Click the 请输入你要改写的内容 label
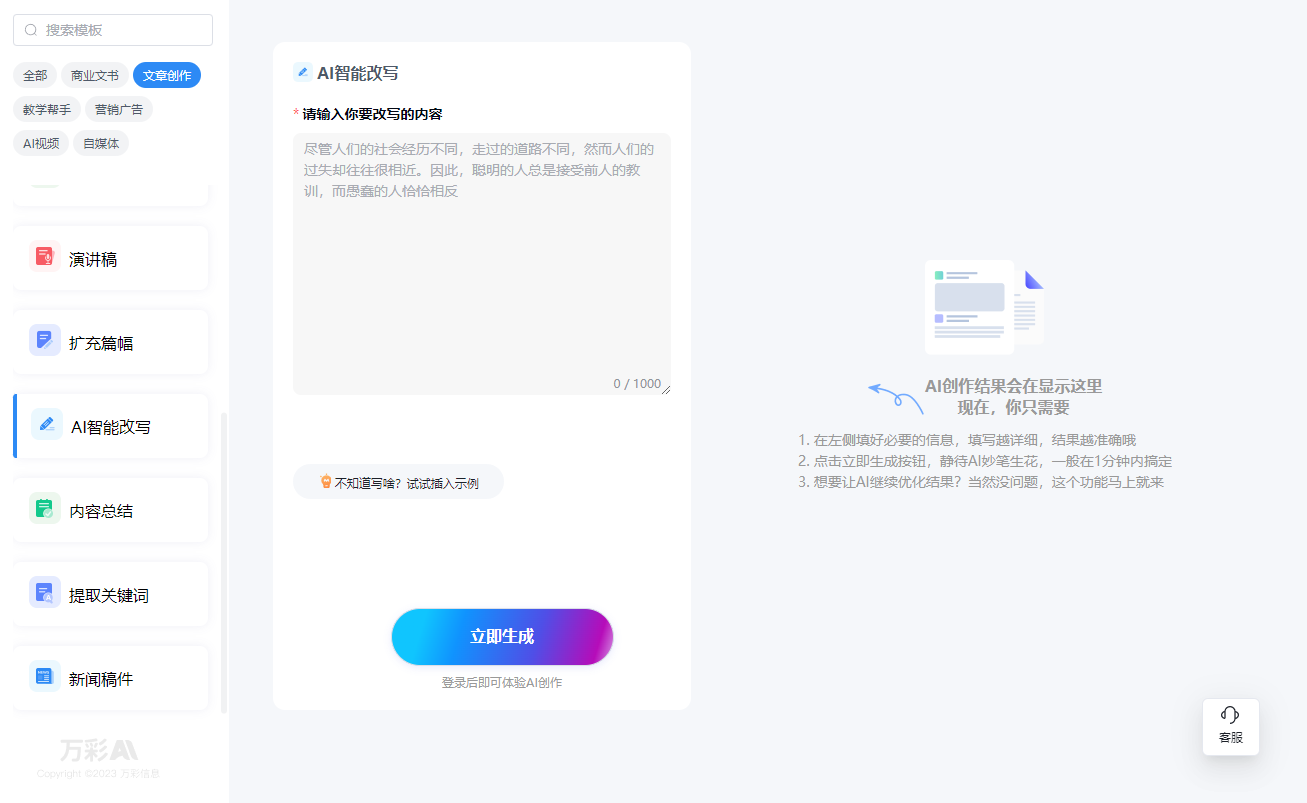 373,114
